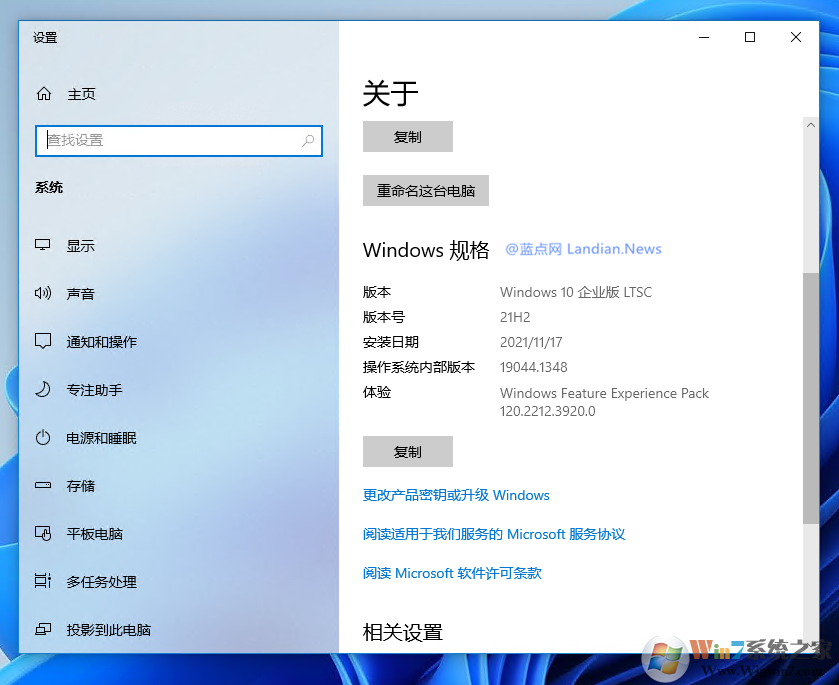Open the Microsoft 服务协议 link
Screen dimensions: 839x685
pos(494,534)
